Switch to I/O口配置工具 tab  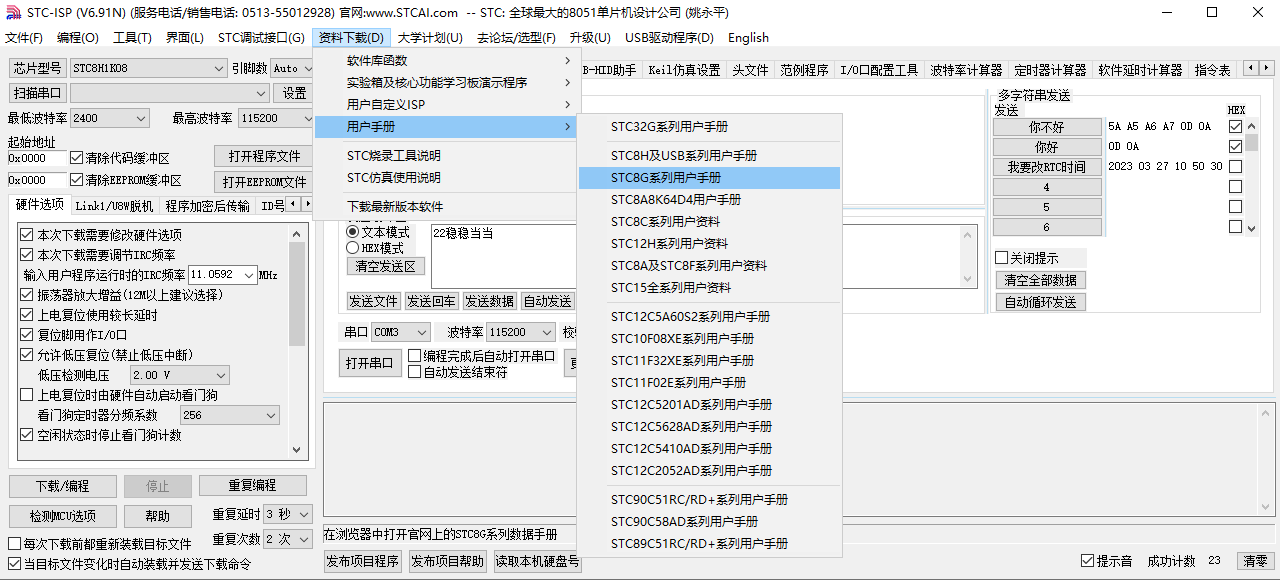coord(879,70)
